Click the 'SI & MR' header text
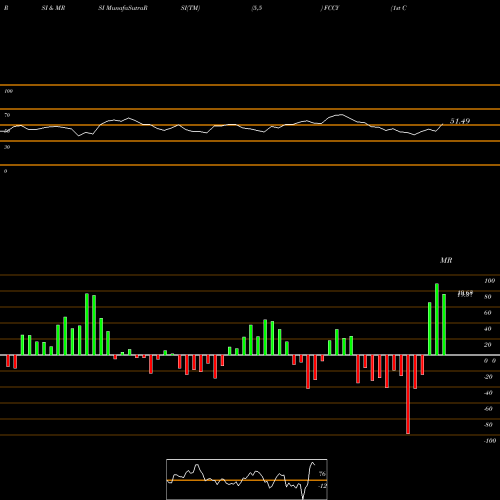 tap(53, 8)
